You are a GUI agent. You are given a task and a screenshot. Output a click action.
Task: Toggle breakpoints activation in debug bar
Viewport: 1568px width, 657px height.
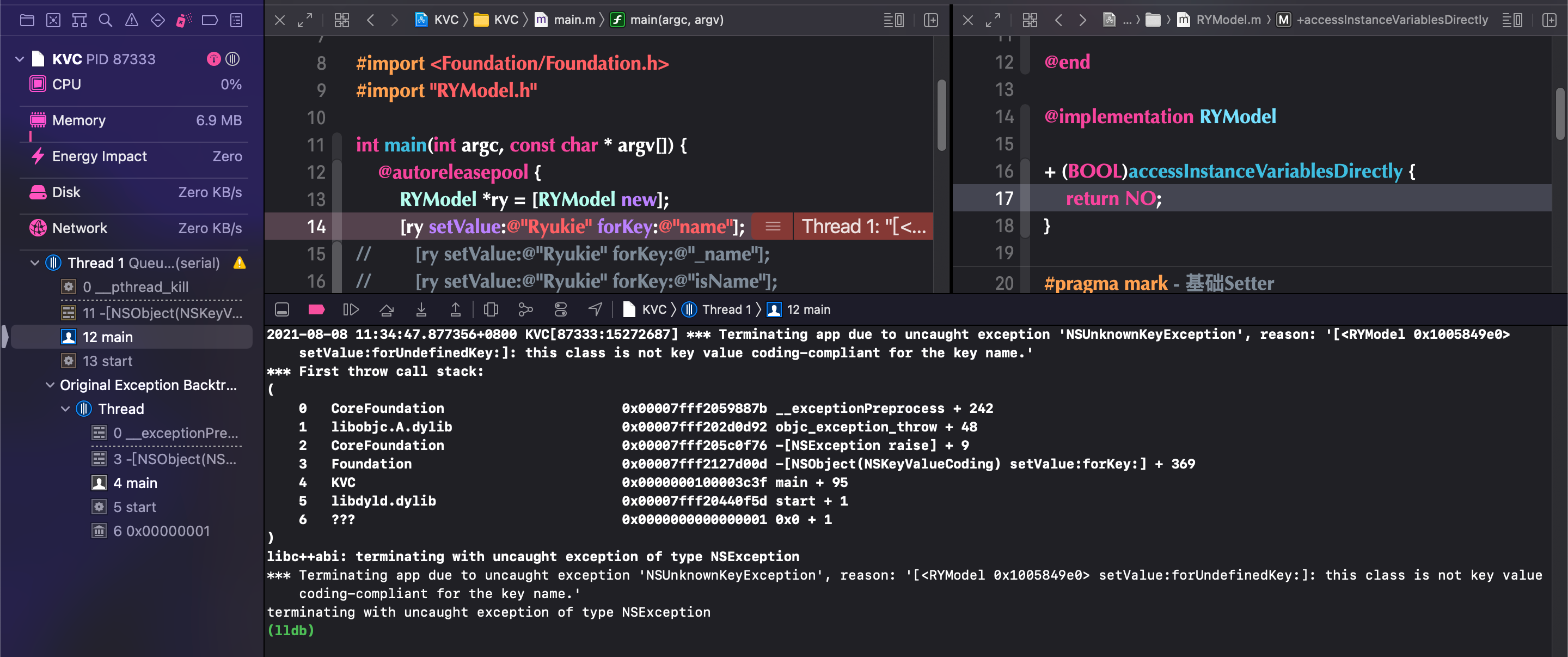point(316,310)
